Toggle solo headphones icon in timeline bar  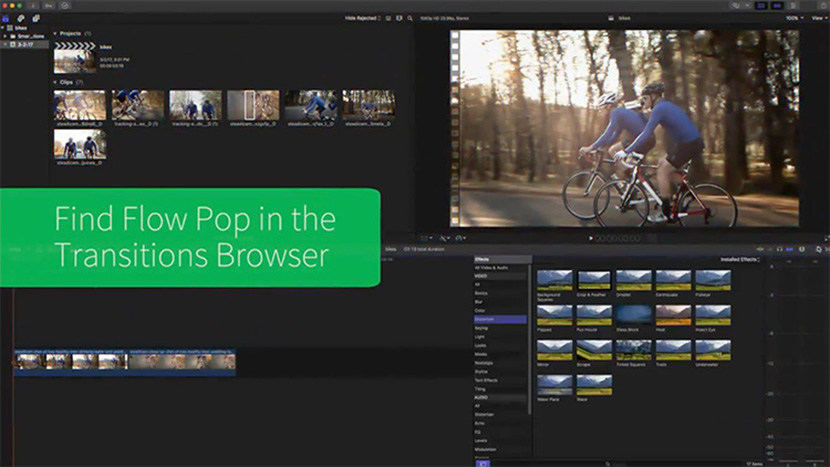(x=780, y=249)
